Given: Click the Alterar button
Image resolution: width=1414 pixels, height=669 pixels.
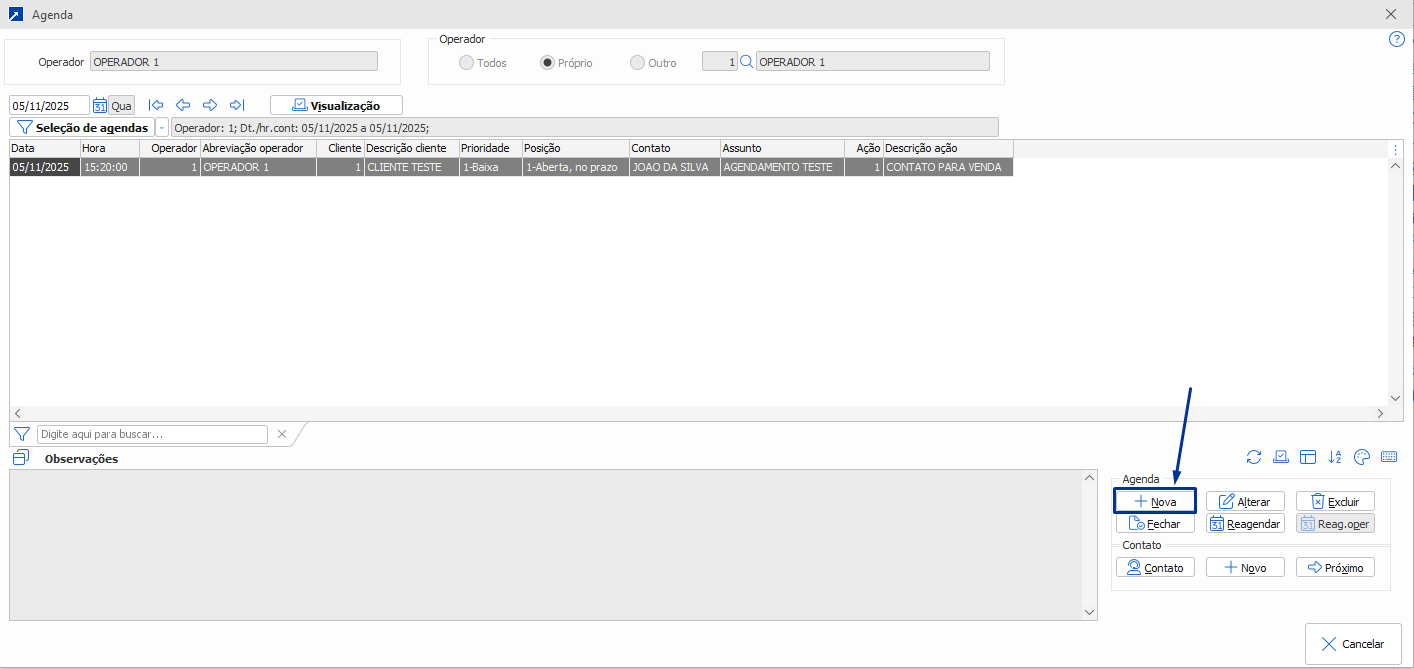Looking at the screenshot, I should pyautogui.click(x=1245, y=501).
